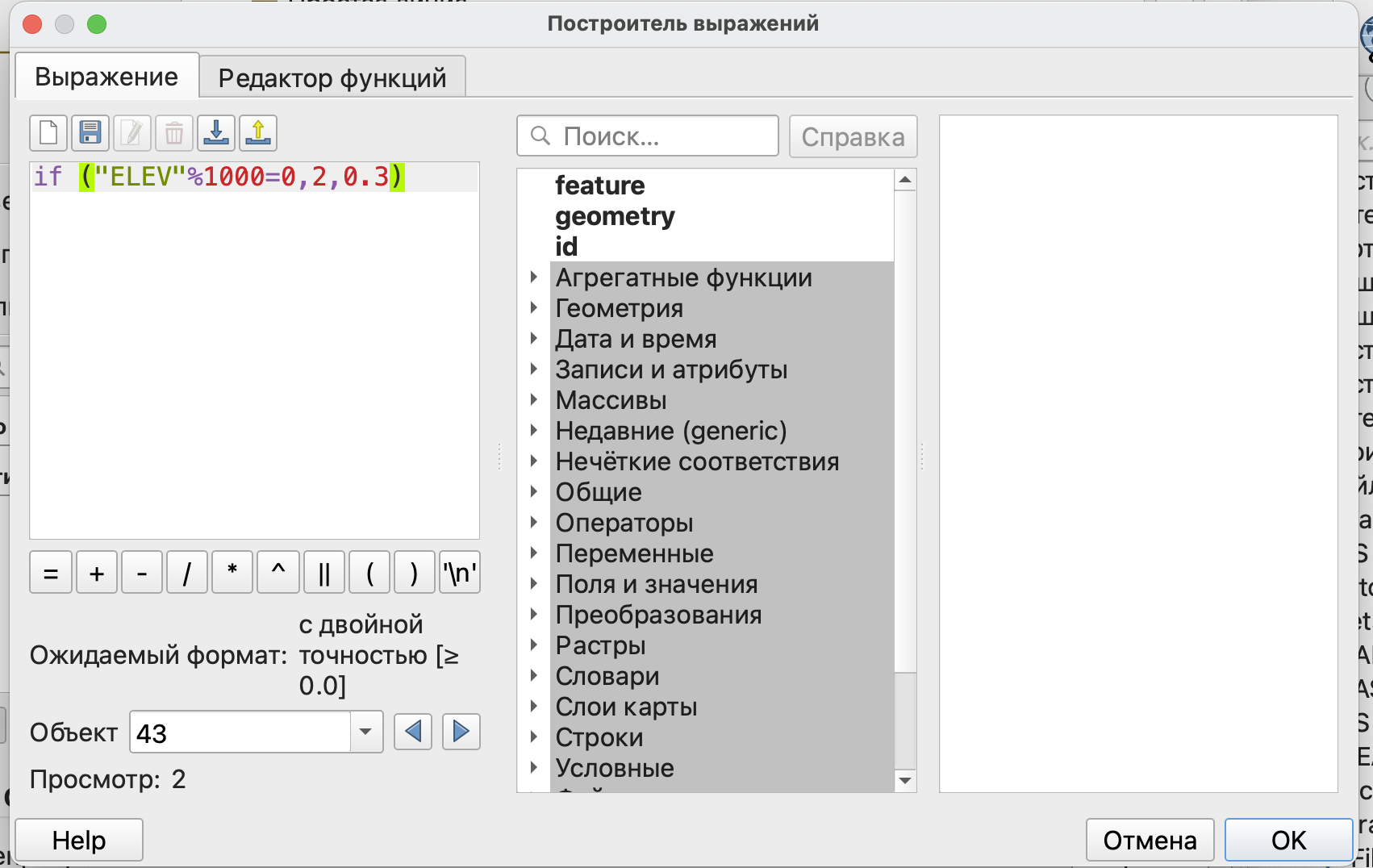Open the Объект feature dropdown
This screenshot has width=1373, height=868.
pos(365,732)
